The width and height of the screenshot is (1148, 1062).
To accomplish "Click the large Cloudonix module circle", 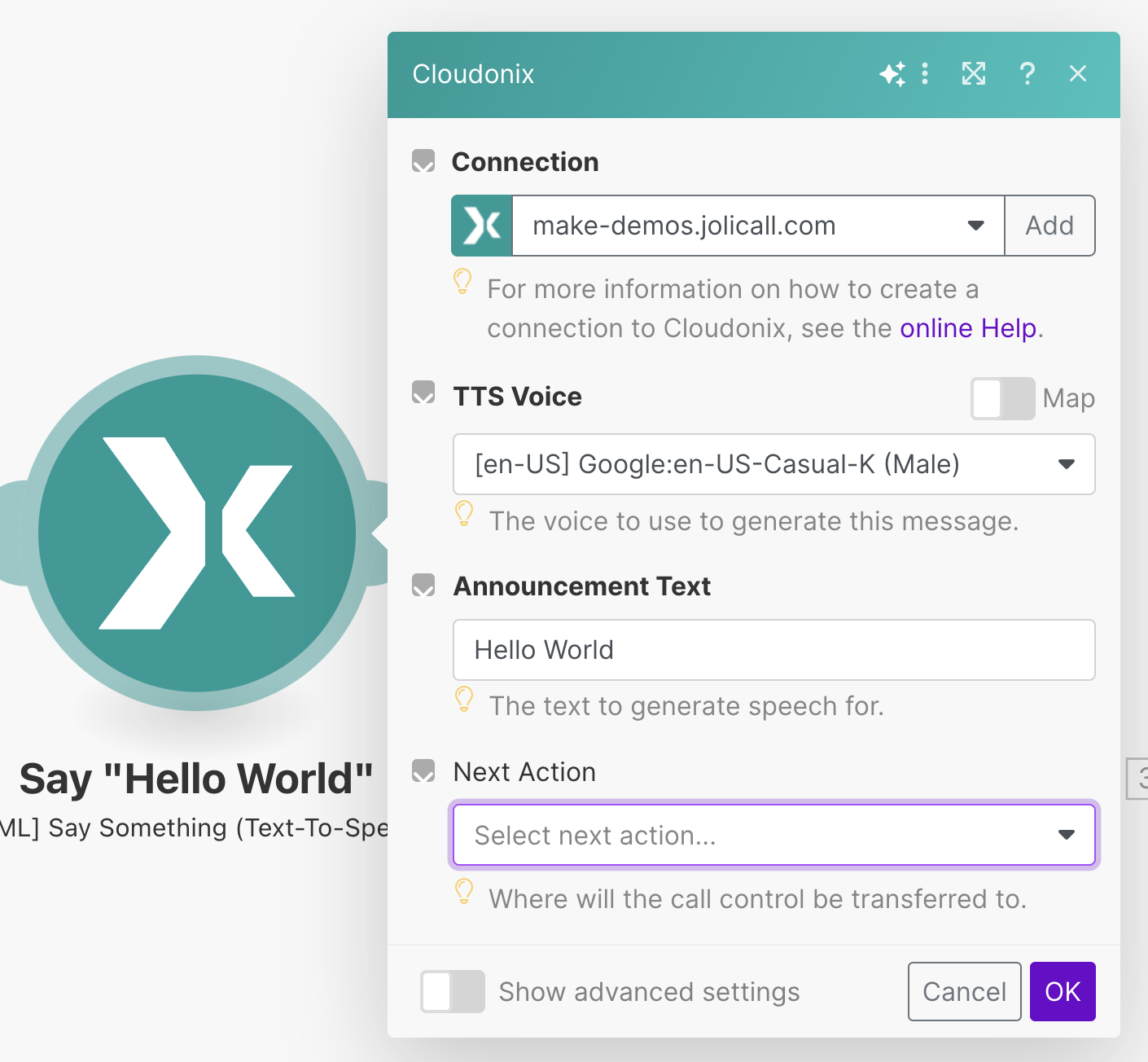I will click(x=197, y=533).
